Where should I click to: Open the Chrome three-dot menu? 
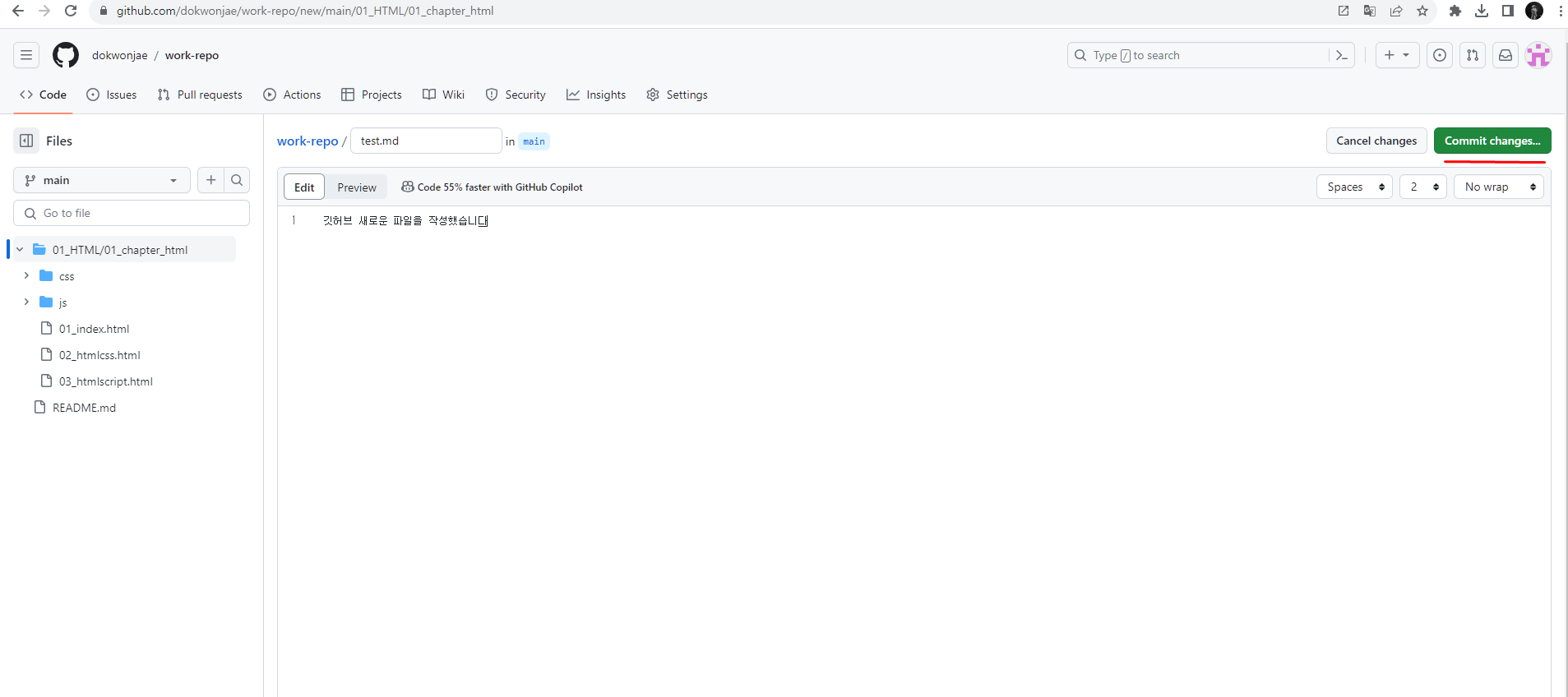click(x=1560, y=11)
